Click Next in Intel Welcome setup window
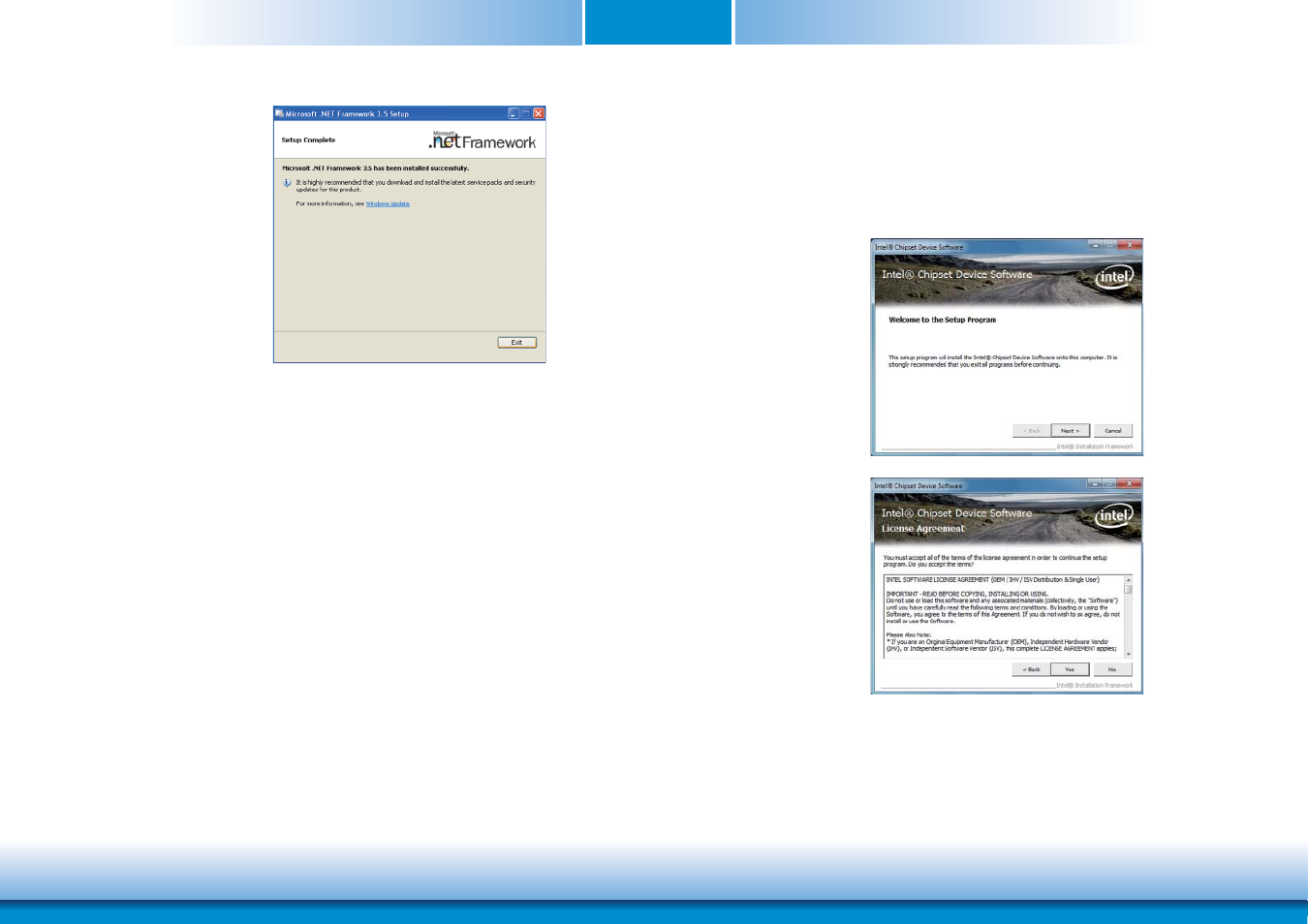This screenshot has height=924, width=1308. click(1070, 431)
